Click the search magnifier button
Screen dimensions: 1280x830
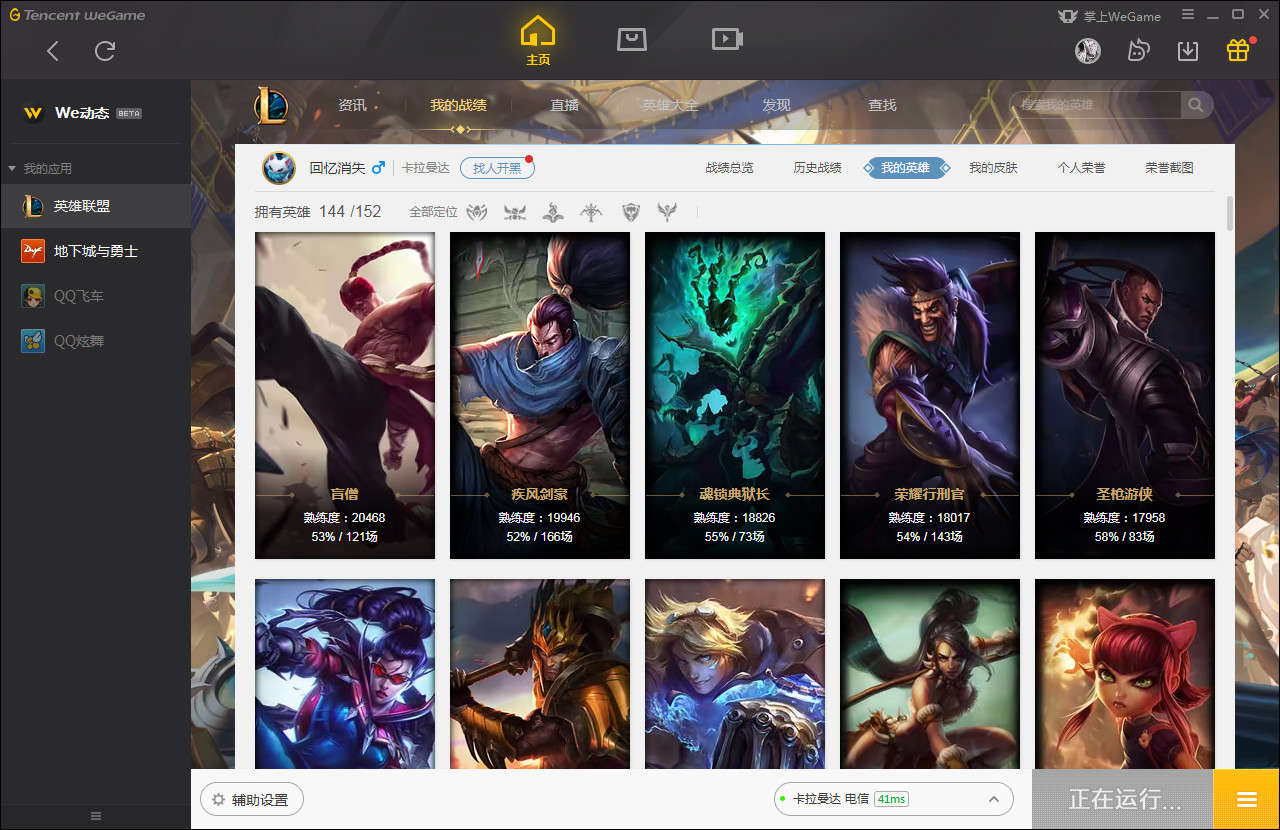coord(1196,105)
